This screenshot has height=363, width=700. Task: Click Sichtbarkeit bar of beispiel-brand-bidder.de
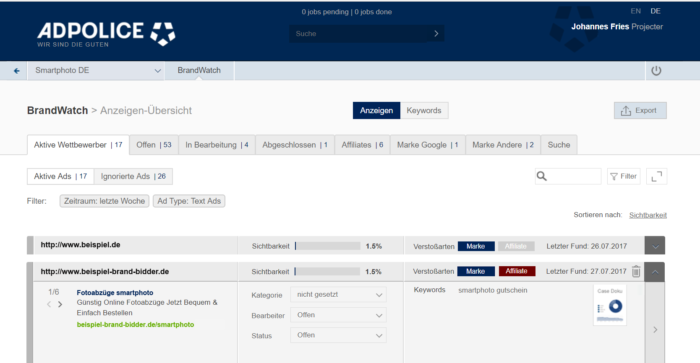coord(327,271)
